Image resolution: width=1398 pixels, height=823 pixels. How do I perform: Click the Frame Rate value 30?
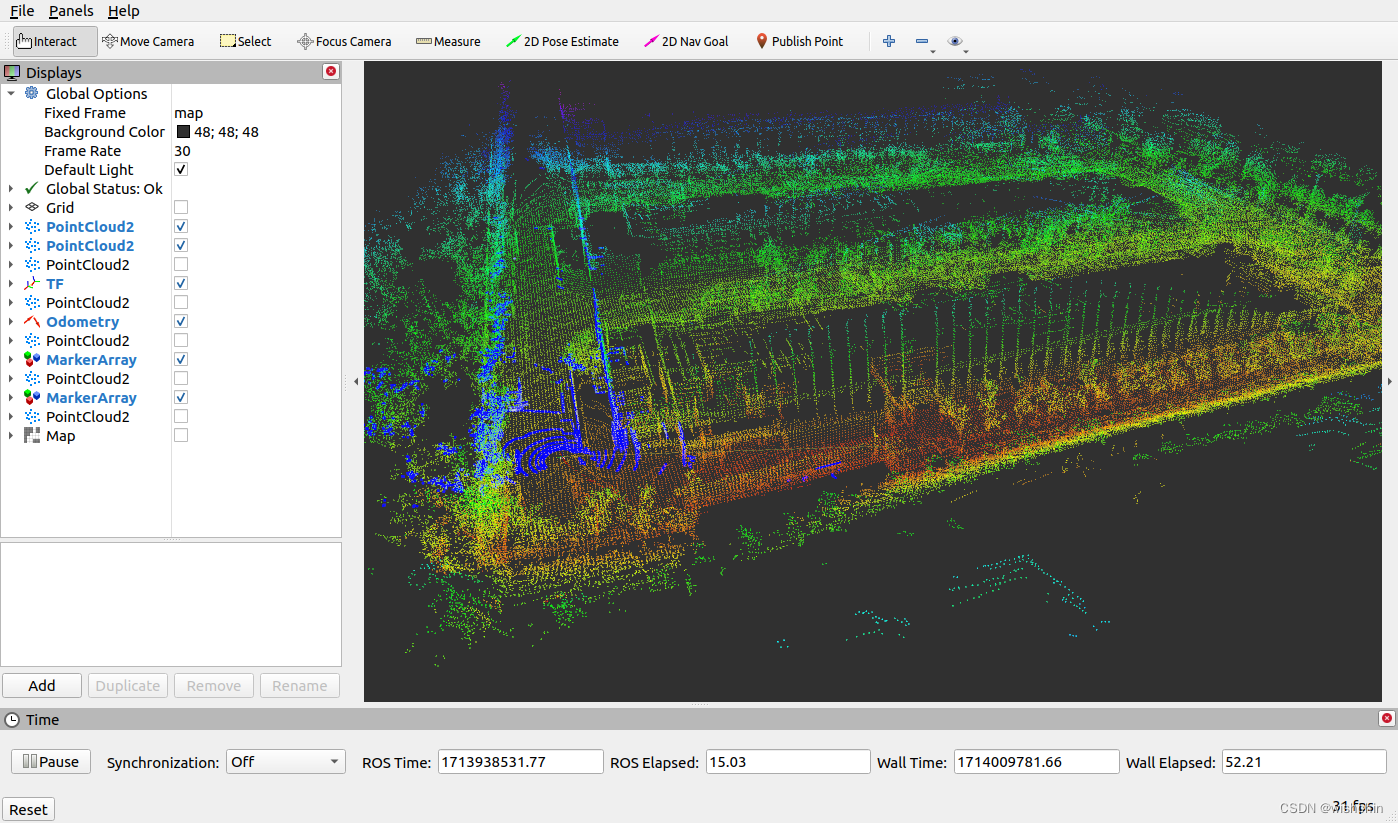(182, 150)
